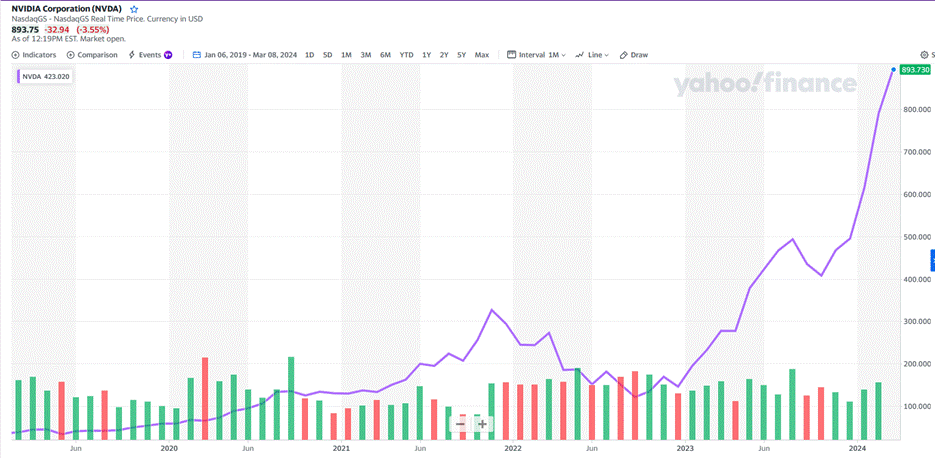Viewport: 935px width, 458px height.
Task: Click the Events lightning button
Action: click(145, 55)
